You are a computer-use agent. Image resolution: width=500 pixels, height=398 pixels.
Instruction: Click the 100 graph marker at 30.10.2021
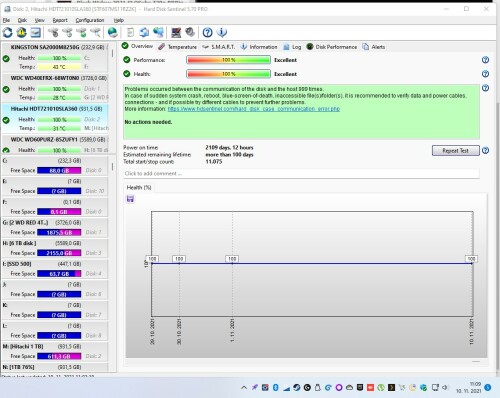pos(179,259)
